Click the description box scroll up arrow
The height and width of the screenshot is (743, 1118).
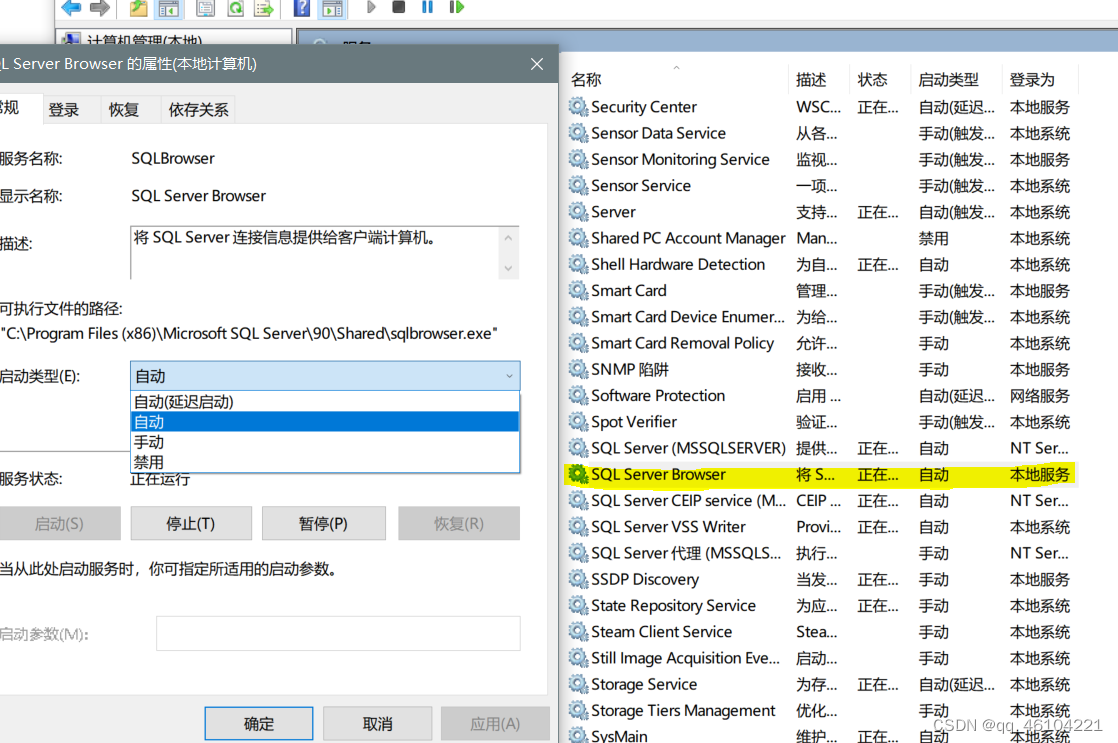[508, 238]
